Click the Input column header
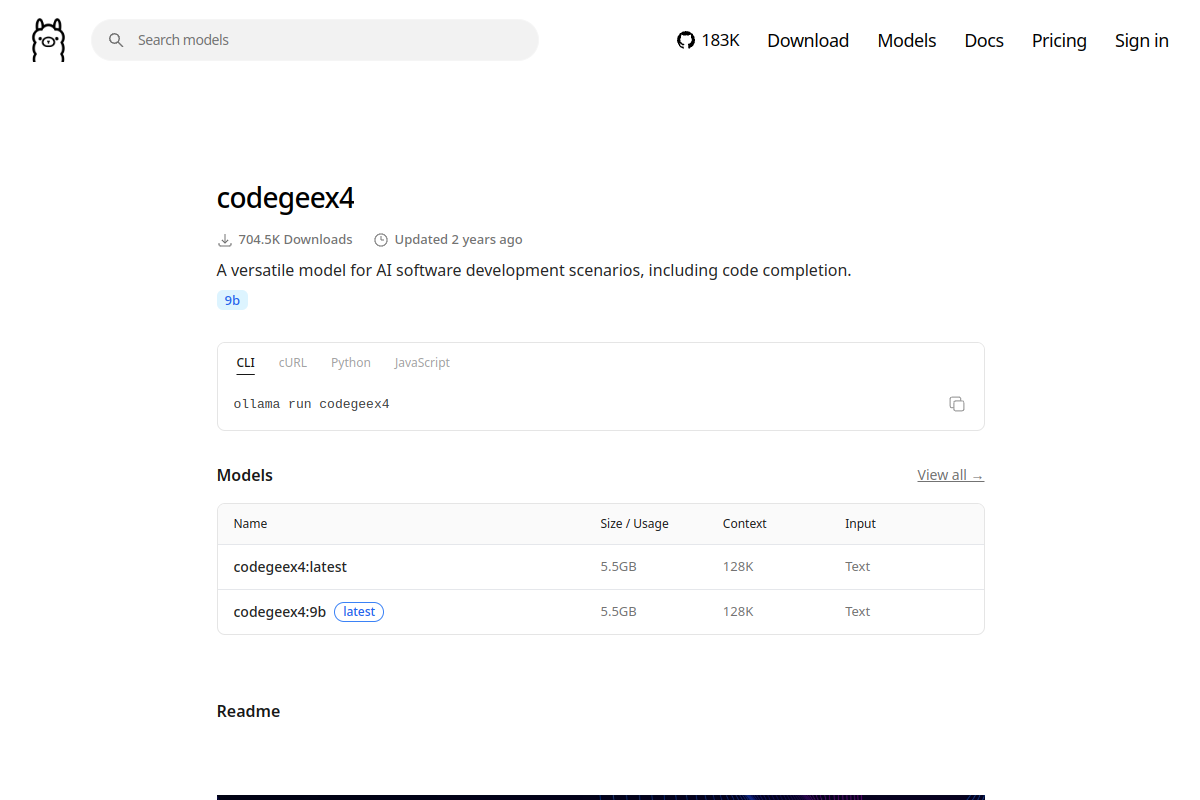This screenshot has height=800, width=1200. click(860, 524)
